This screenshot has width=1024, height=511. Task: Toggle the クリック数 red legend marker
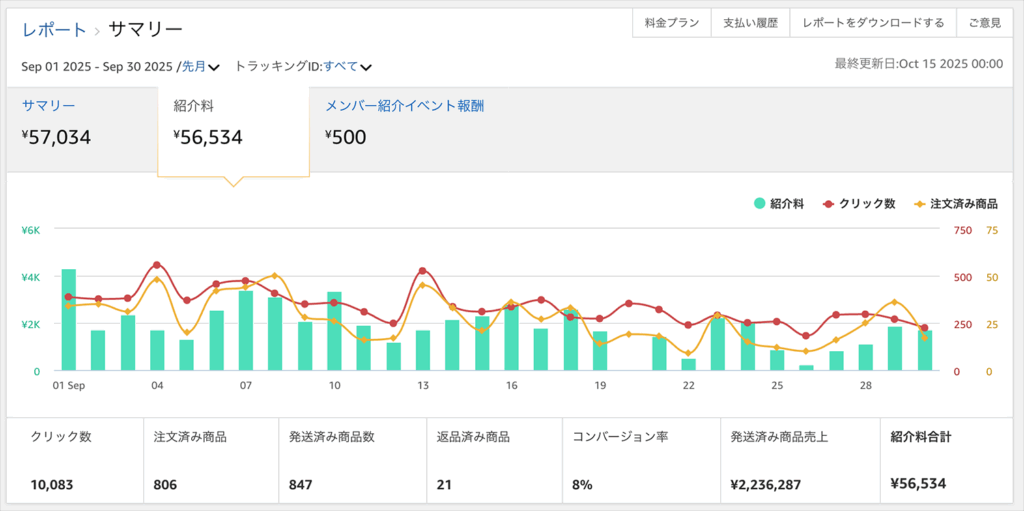click(x=828, y=204)
